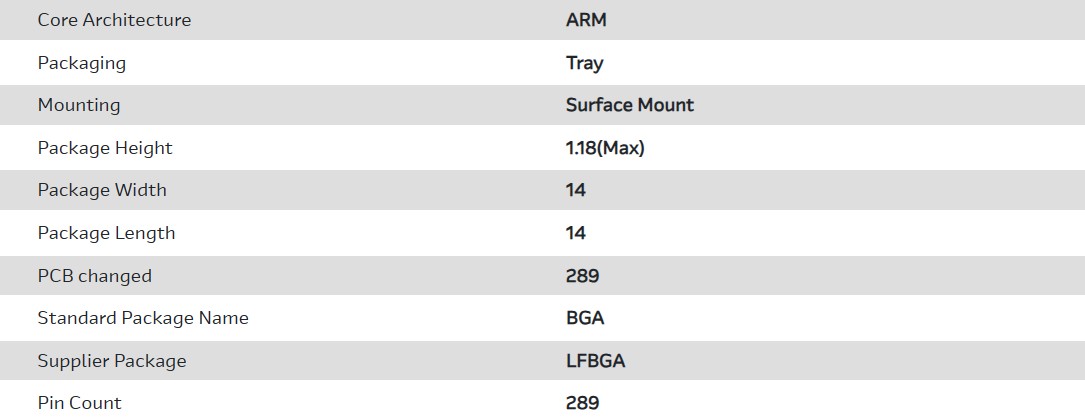This screenshot has width=1085, height=419.
Task: Select the Tray packaging value
Action: (x=585, y=63)
